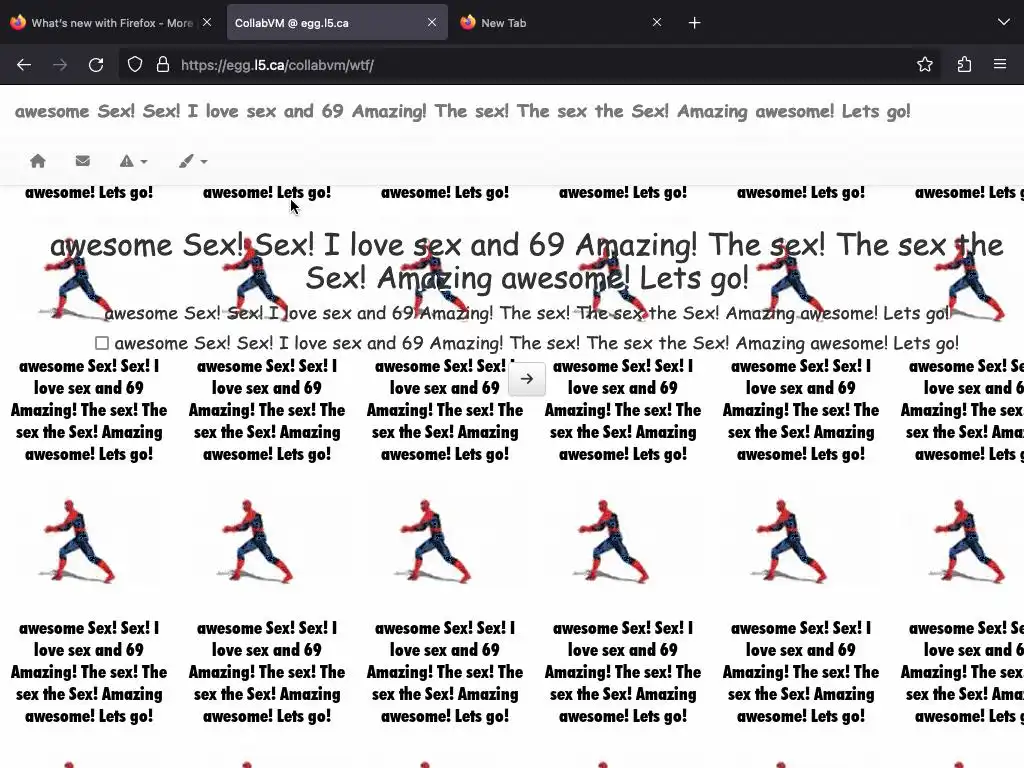1024x768 pixels.
Task: Bookmark this page with the star icon
Action: point(925,64)
